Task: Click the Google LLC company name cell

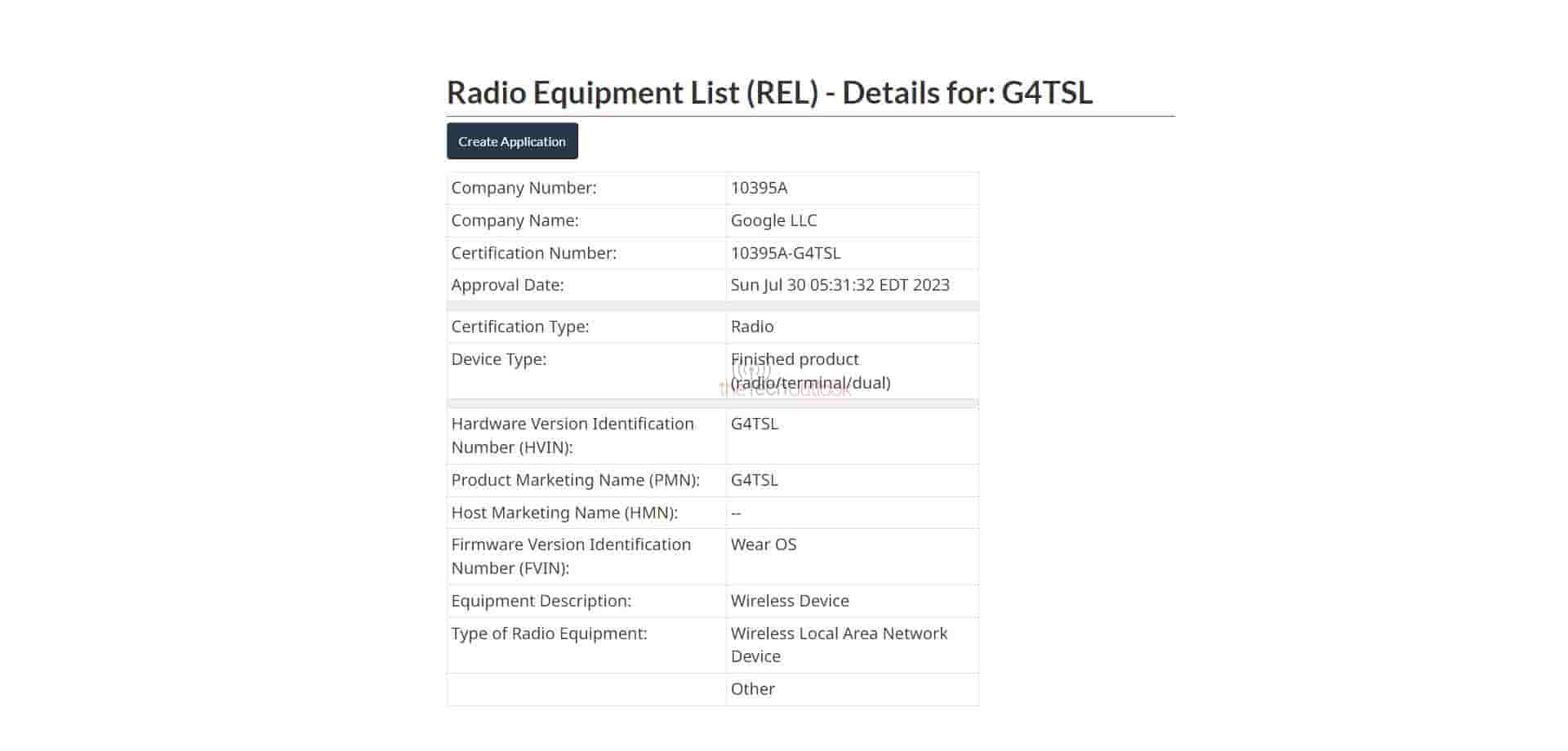Action: tap(773, 220)
